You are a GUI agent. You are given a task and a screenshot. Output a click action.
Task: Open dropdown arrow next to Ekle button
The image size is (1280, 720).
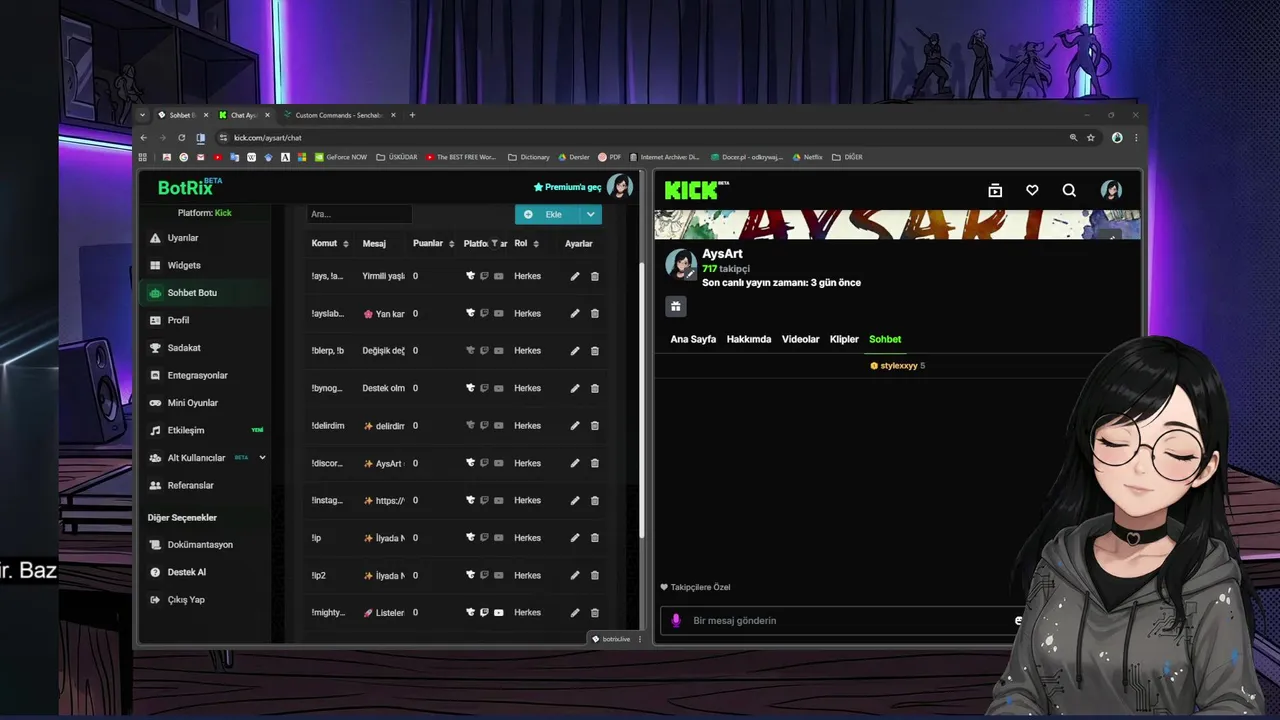591,214
